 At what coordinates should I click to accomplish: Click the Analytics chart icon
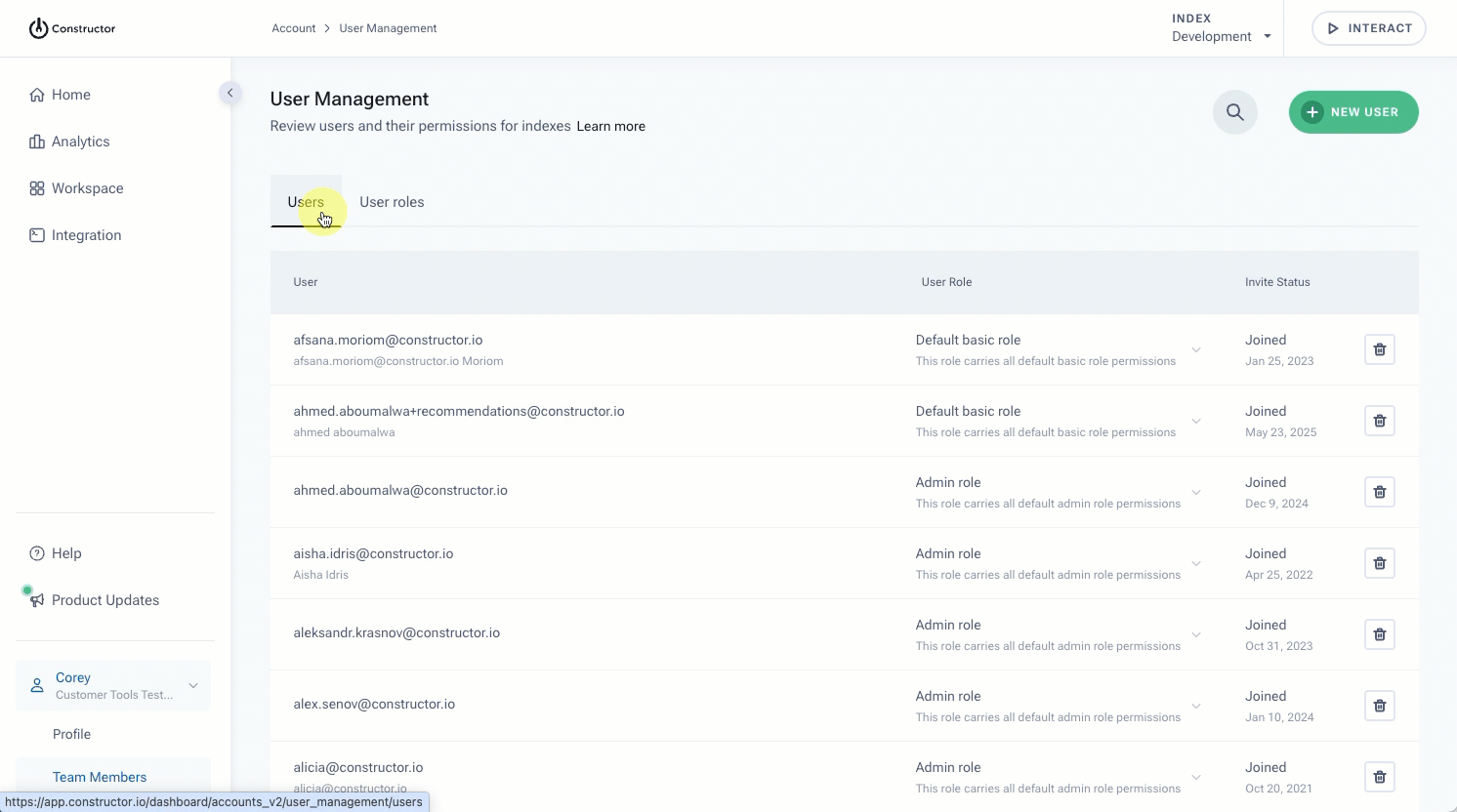coord(37,142)
